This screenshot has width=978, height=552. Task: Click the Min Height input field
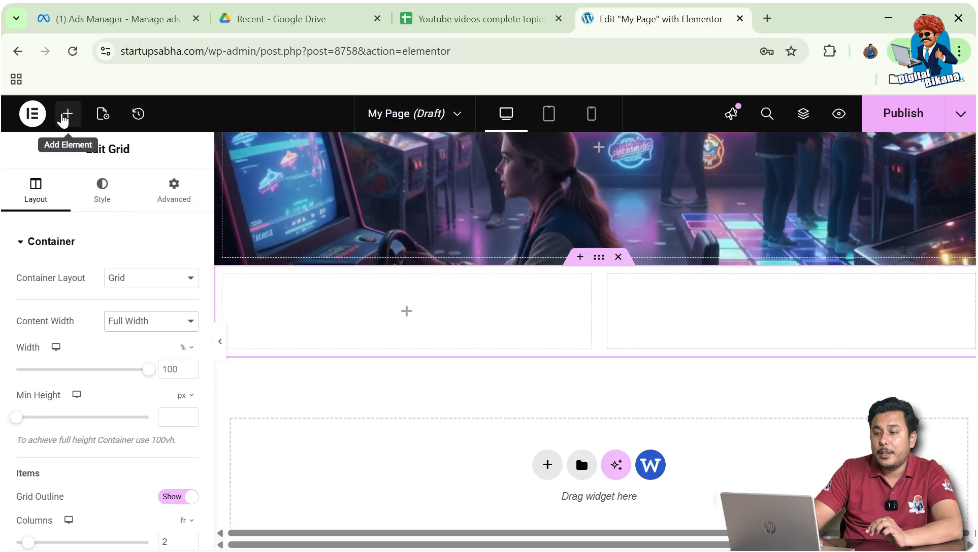coord(178,417)
